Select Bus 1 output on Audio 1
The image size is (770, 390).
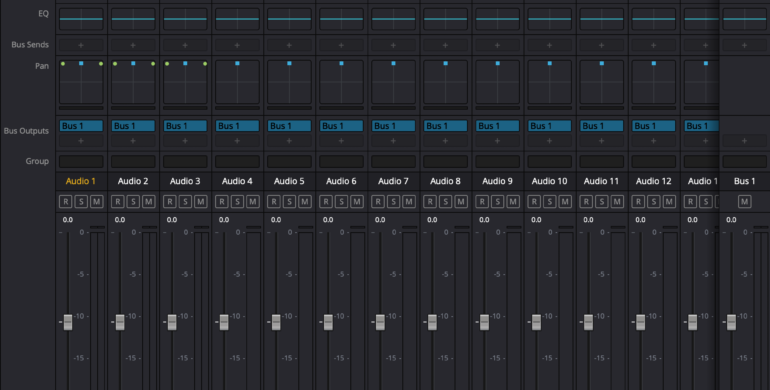(x=81, y=126)
